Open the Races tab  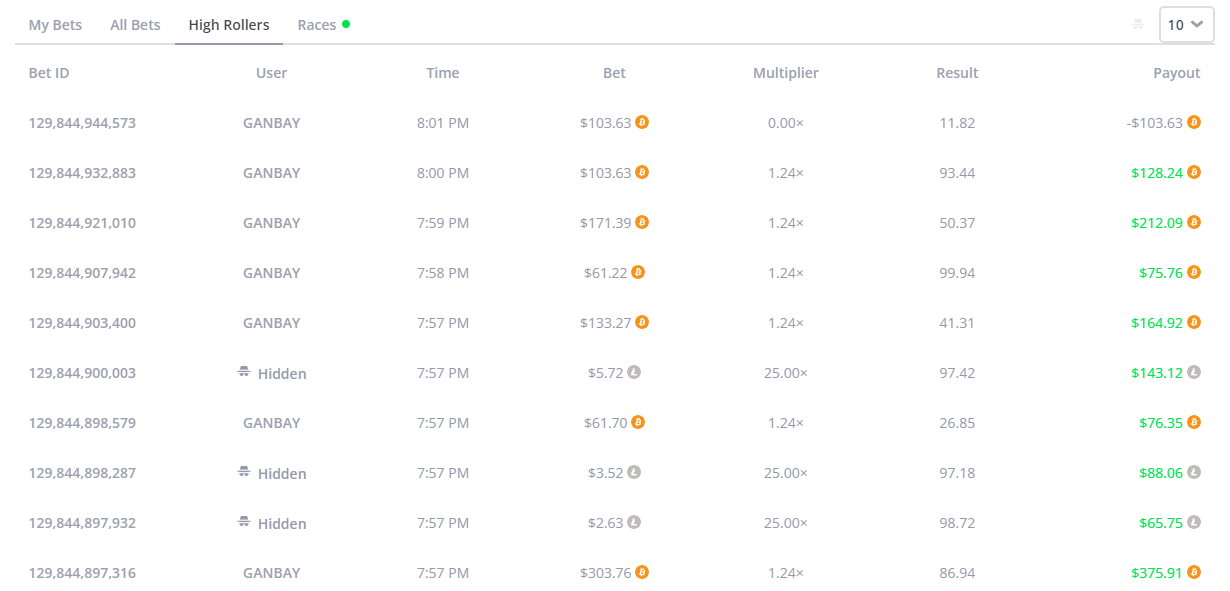[x=317, y=25]
